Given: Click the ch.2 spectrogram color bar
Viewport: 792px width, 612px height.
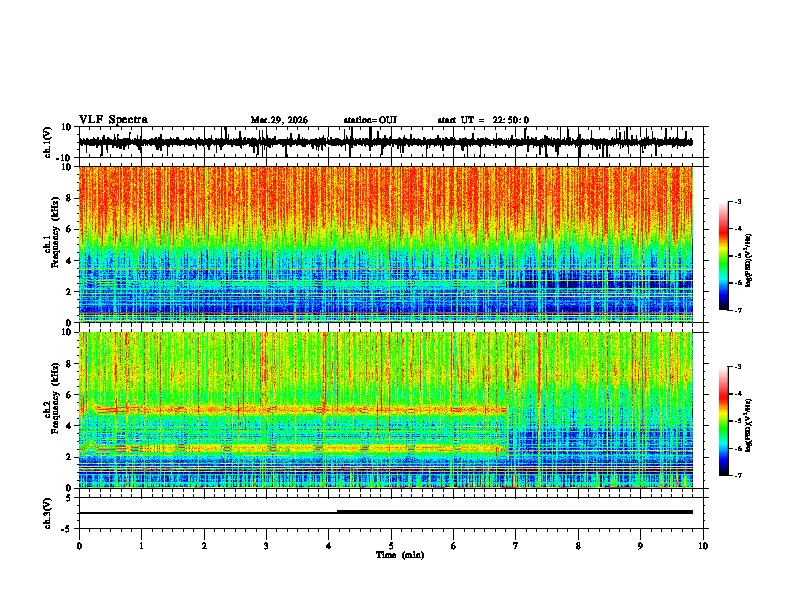Looking at the screenshot, I should coord(723,421).
